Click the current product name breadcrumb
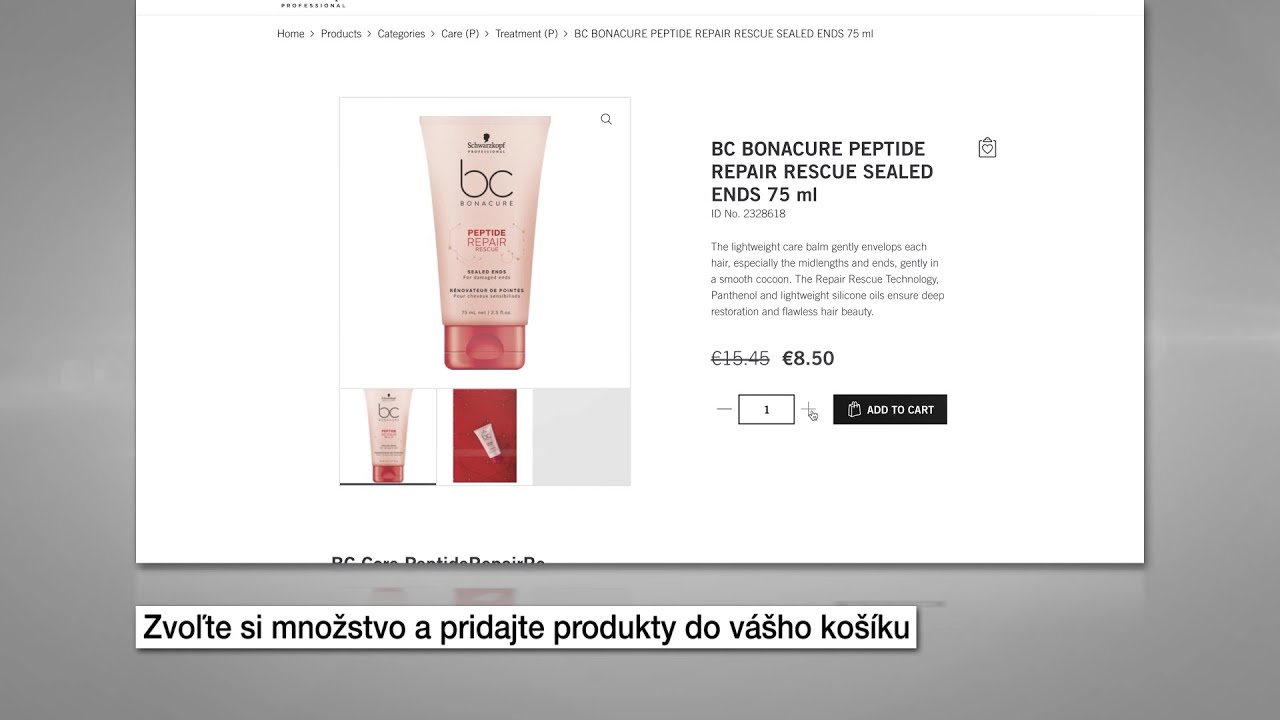 723,33
